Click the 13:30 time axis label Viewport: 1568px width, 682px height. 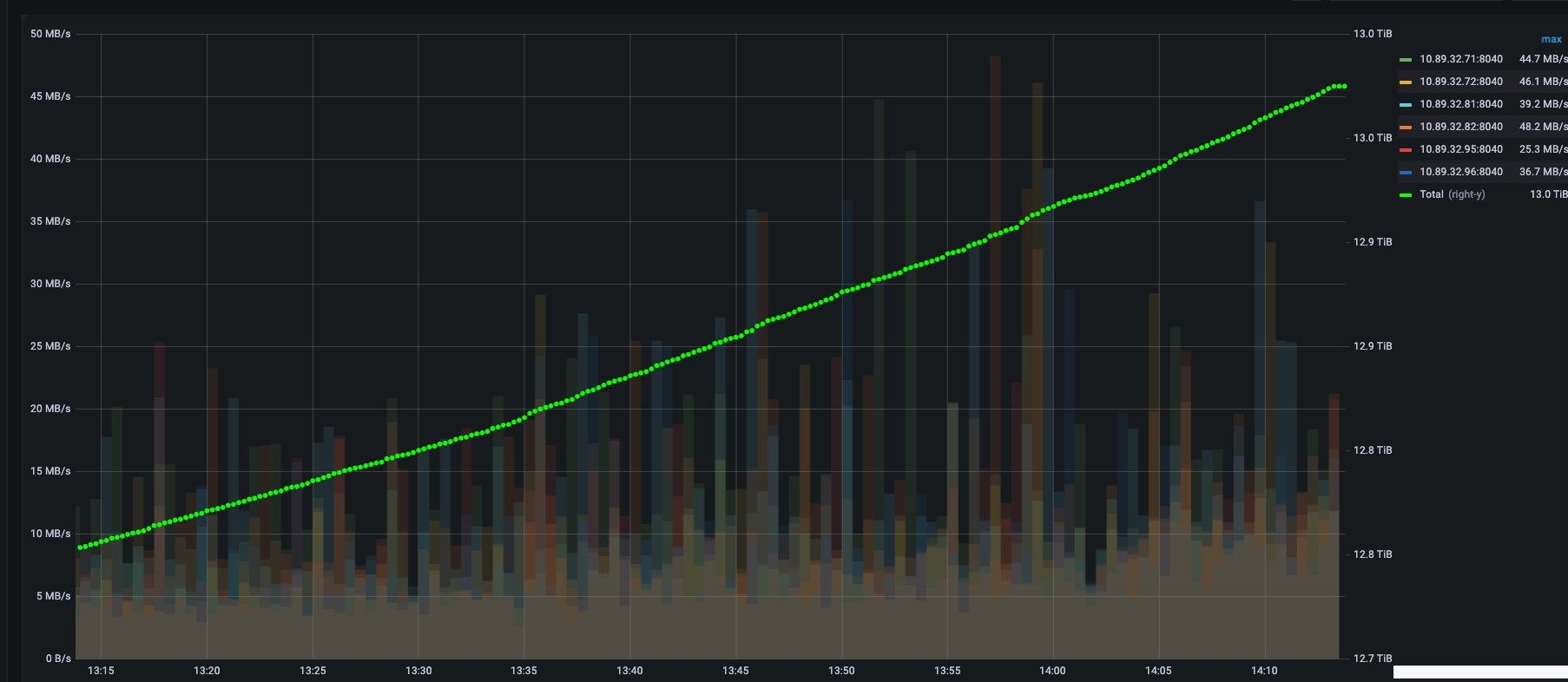click(418, 671)
